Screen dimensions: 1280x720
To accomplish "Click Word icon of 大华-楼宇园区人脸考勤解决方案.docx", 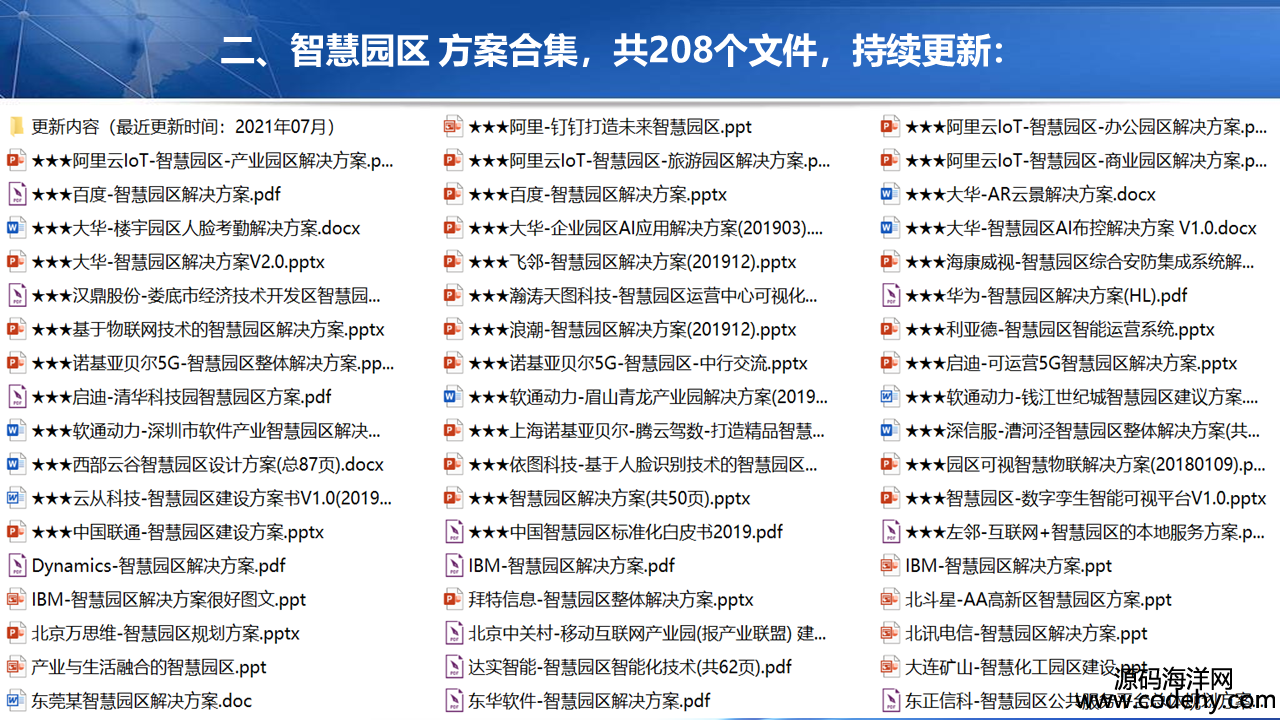I will [16, 228].
